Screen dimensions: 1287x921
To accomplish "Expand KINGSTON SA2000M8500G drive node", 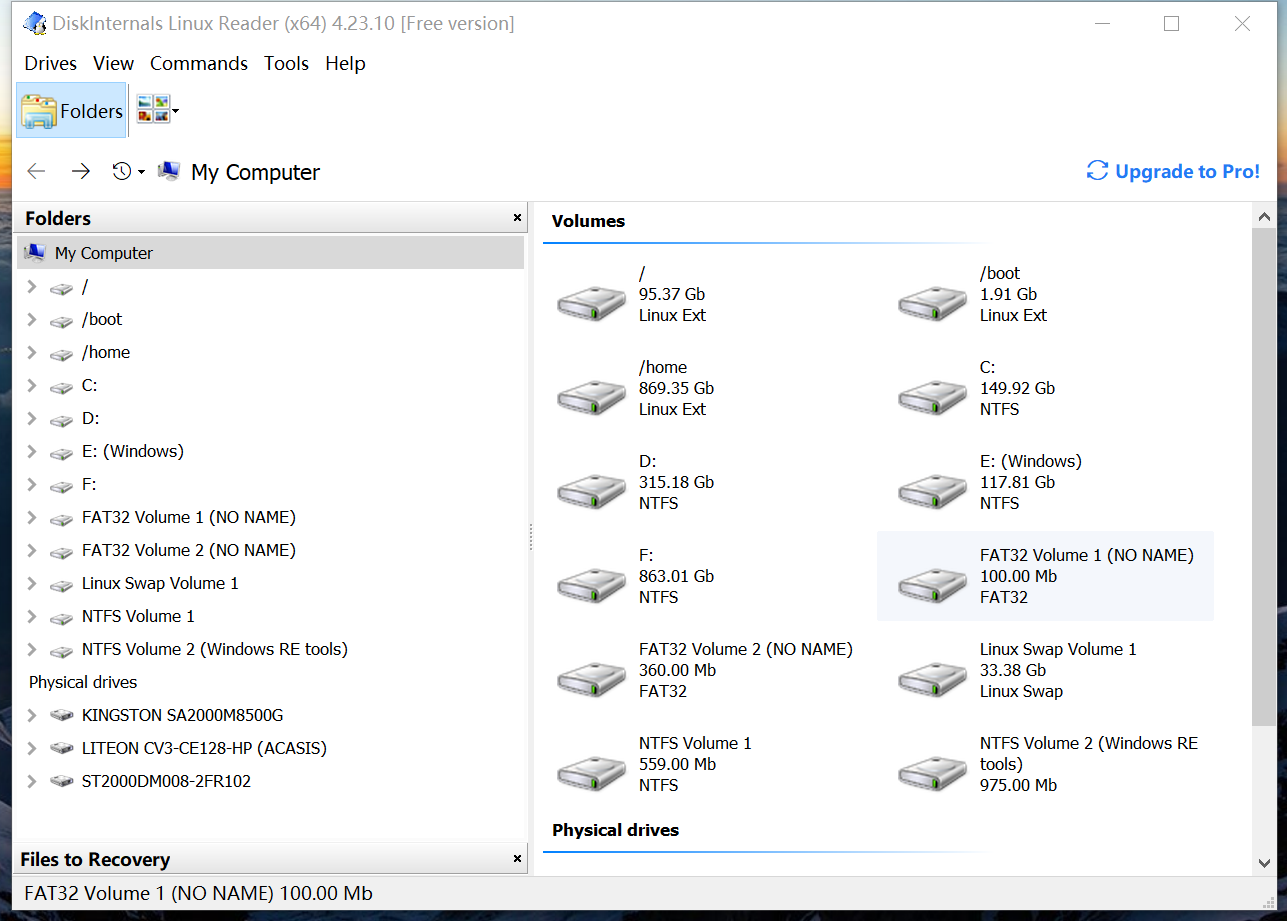I will coord(32,716).
